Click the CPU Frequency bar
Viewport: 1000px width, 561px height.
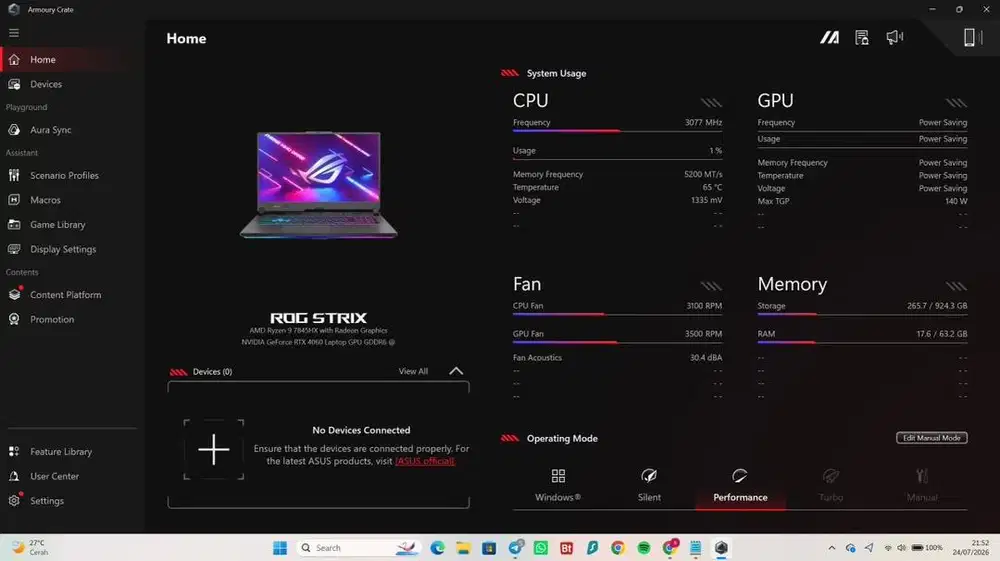(617, 131)
